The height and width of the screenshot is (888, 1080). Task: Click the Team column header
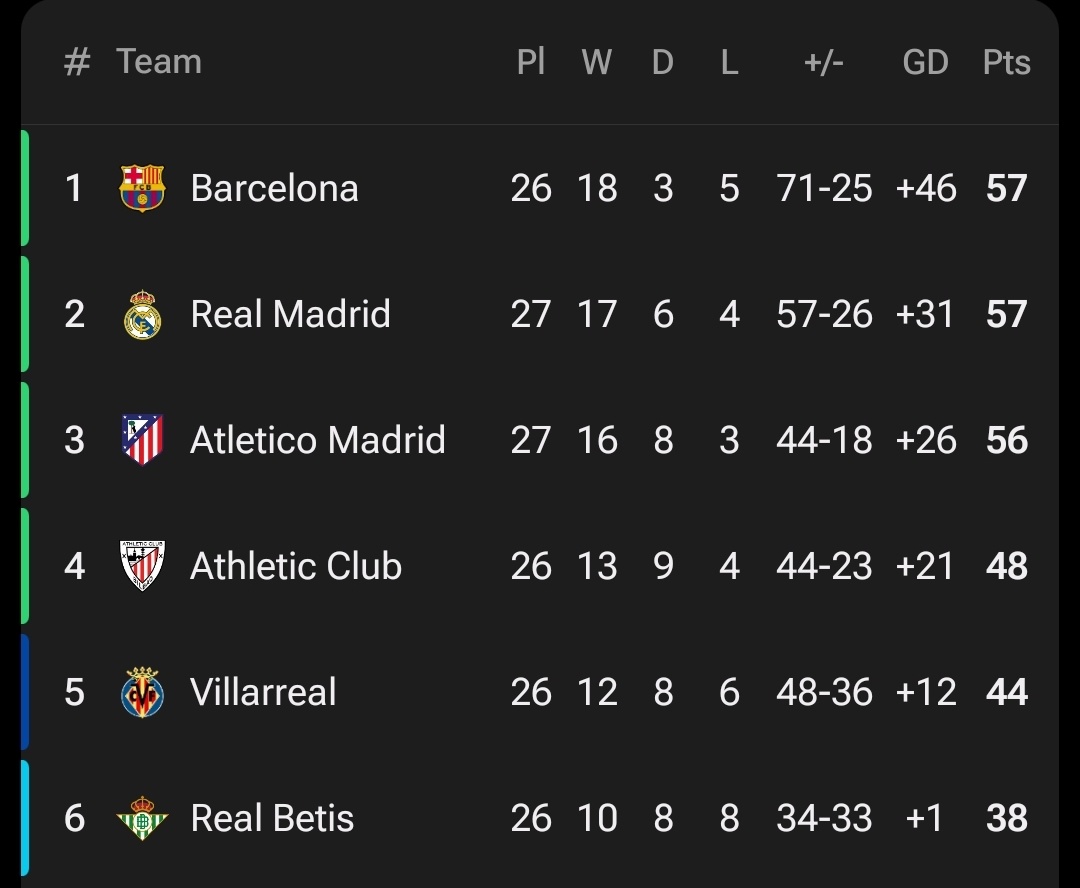(159, 61)
